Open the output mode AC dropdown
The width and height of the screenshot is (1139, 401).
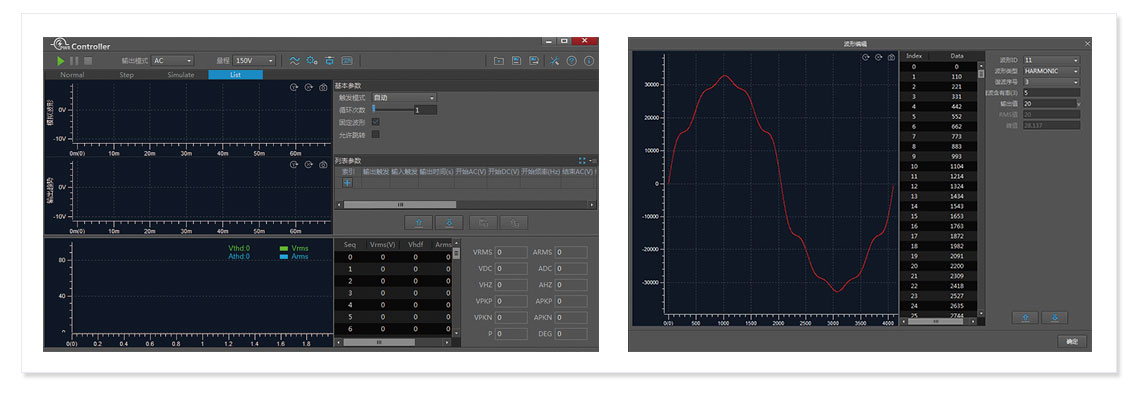pos(173,61)
